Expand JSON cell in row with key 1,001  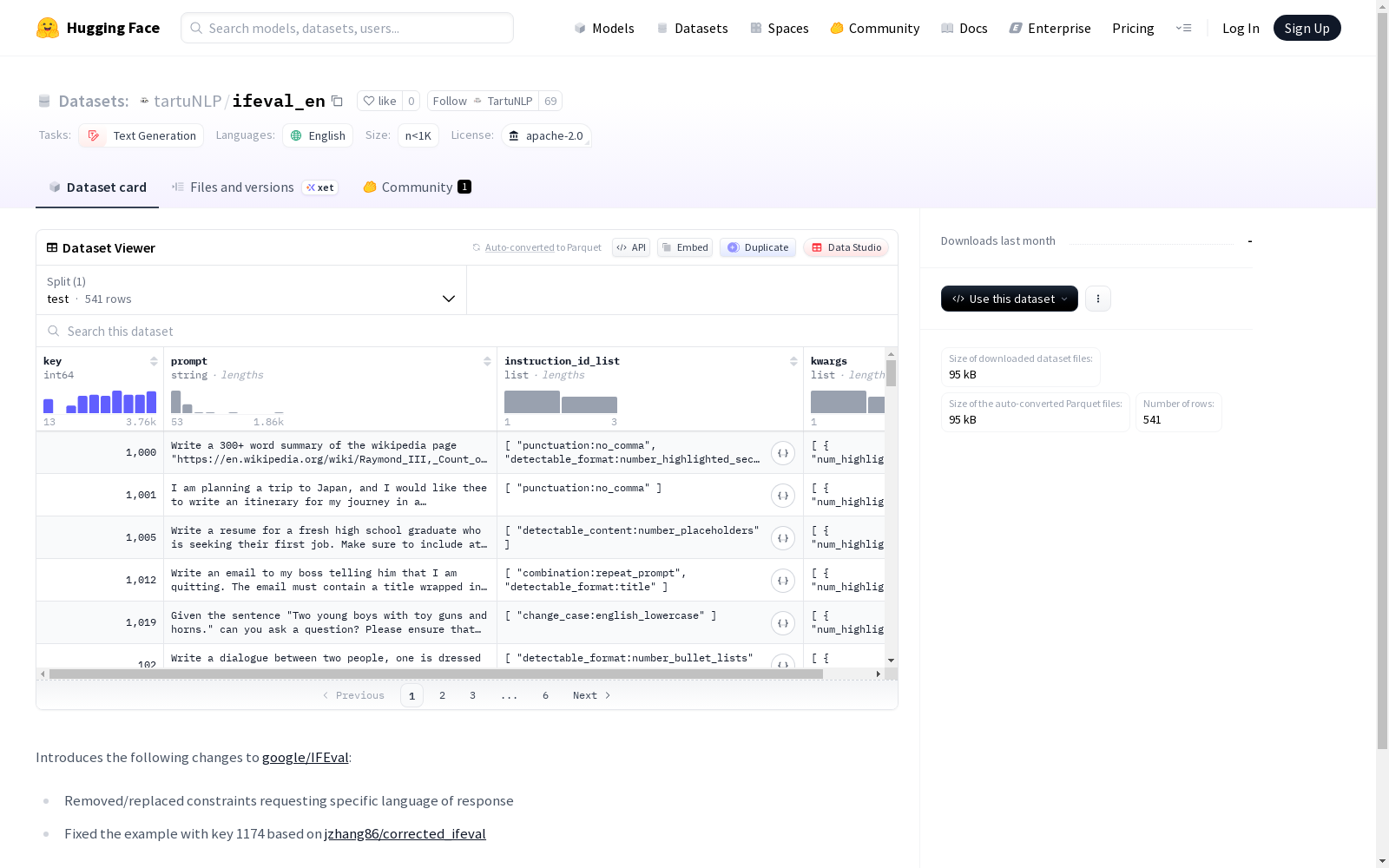(783, 496)
